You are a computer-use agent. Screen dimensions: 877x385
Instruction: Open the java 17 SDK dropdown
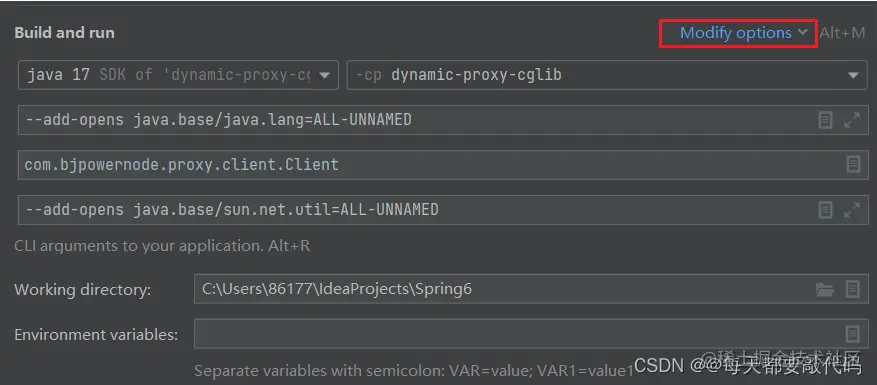[178, 75]
